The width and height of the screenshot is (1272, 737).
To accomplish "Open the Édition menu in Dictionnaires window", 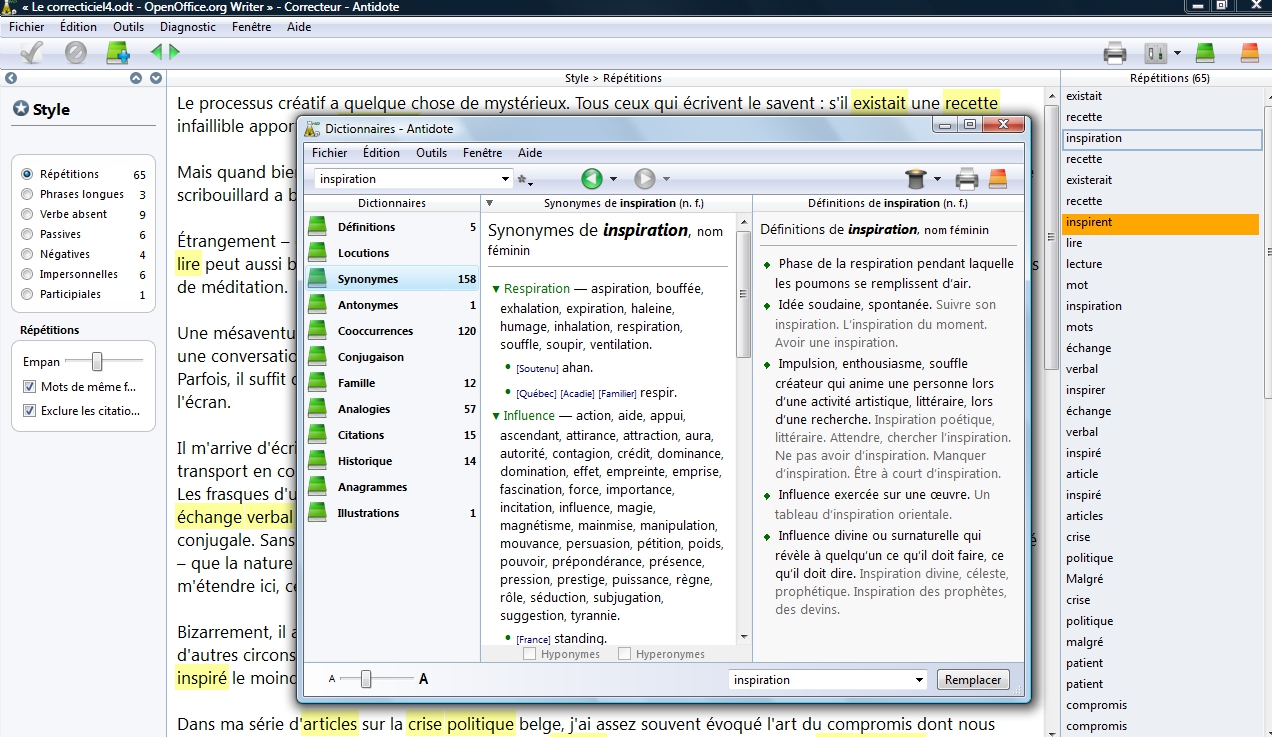I will click(381, 153).
